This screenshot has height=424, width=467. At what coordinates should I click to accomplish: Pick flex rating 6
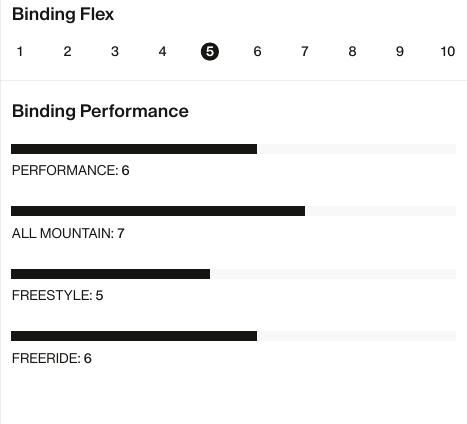[x=257, y=52]
